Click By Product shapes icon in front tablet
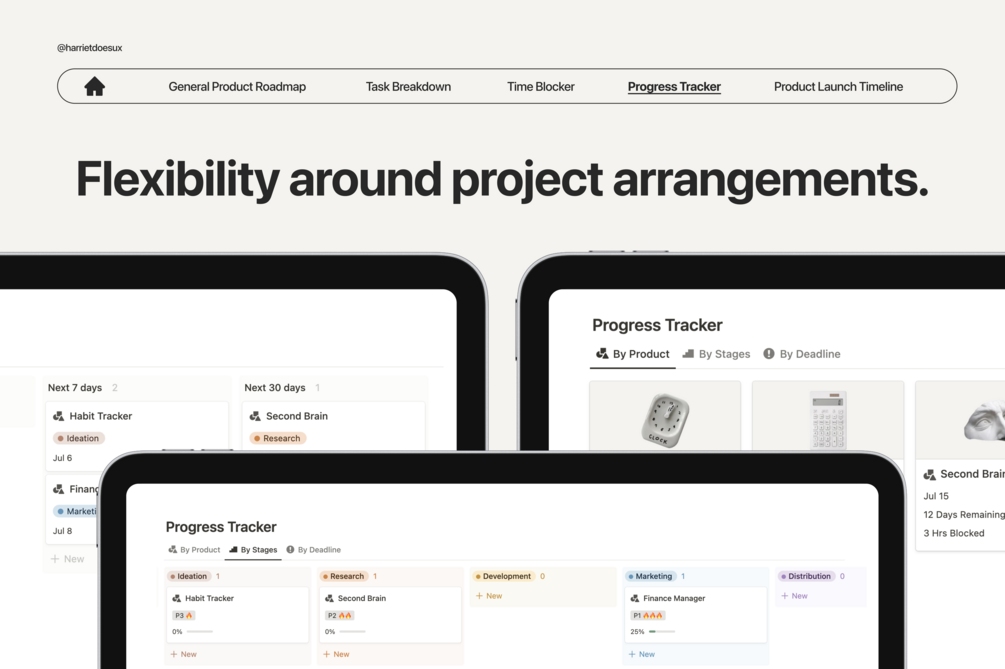Image resolution: width=1005 pixels, height=669 pixels. (172, 550)
